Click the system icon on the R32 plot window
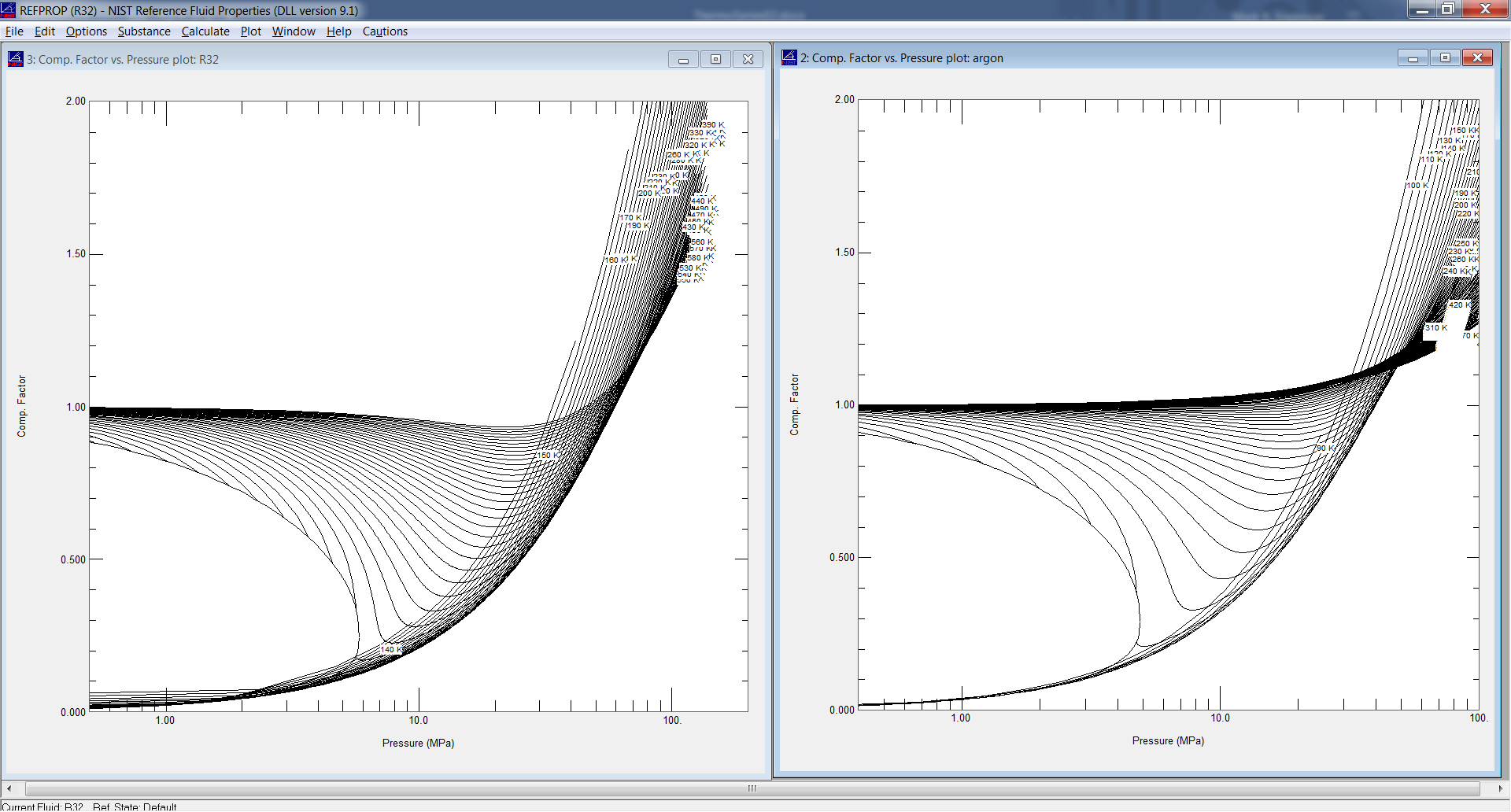This screenshot has width=1511, height=812. pos(14,59)
